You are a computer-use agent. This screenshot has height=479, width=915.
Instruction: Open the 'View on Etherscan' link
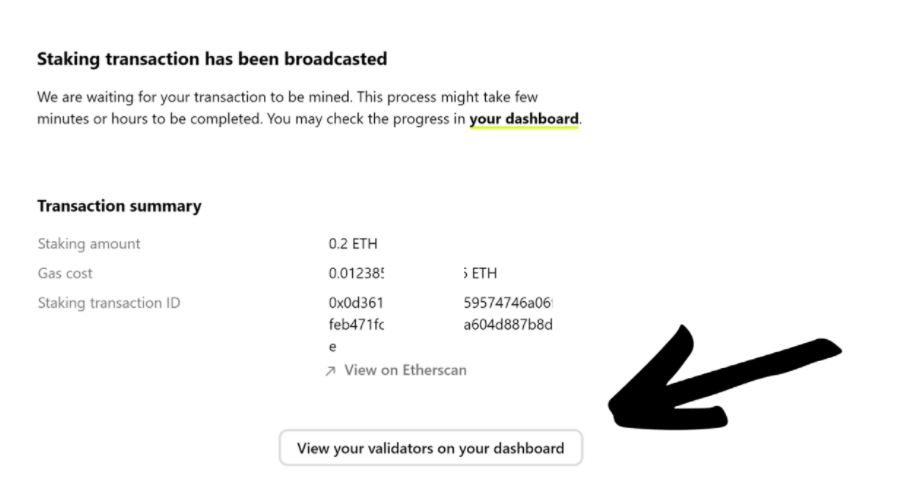[x=404, y=370]
